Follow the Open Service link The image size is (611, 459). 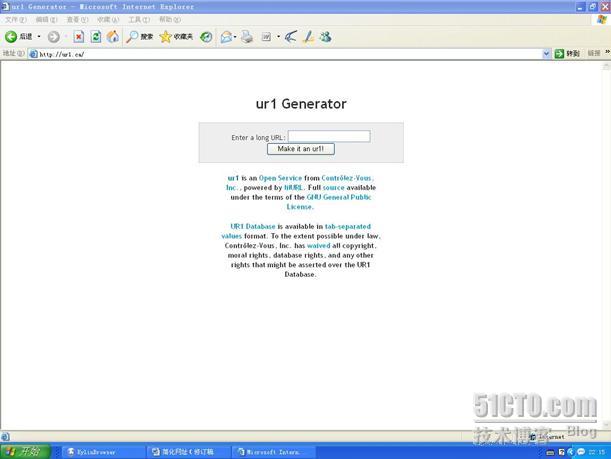pos(280,178)
